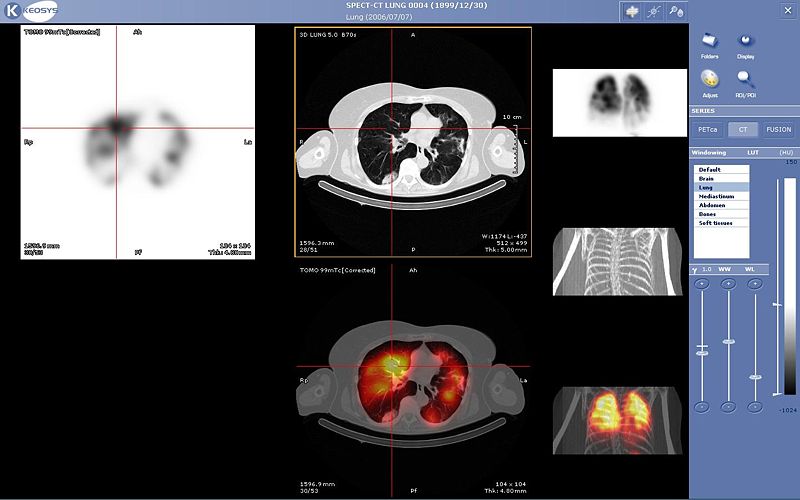
Task: Click the 10 cm scale label
Action: point(512,117)
